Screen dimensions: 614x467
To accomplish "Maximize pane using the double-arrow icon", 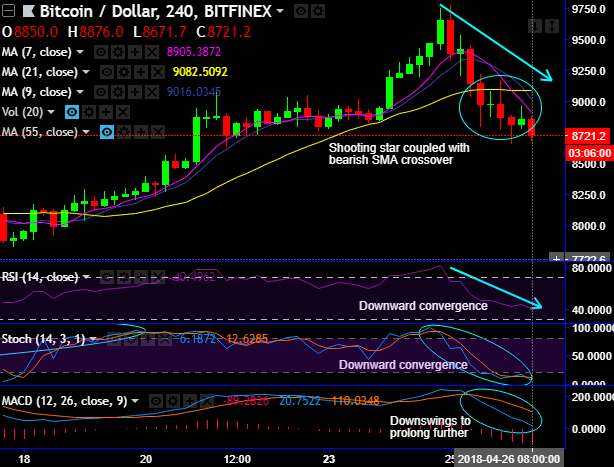I will click(x=551, y=26).
